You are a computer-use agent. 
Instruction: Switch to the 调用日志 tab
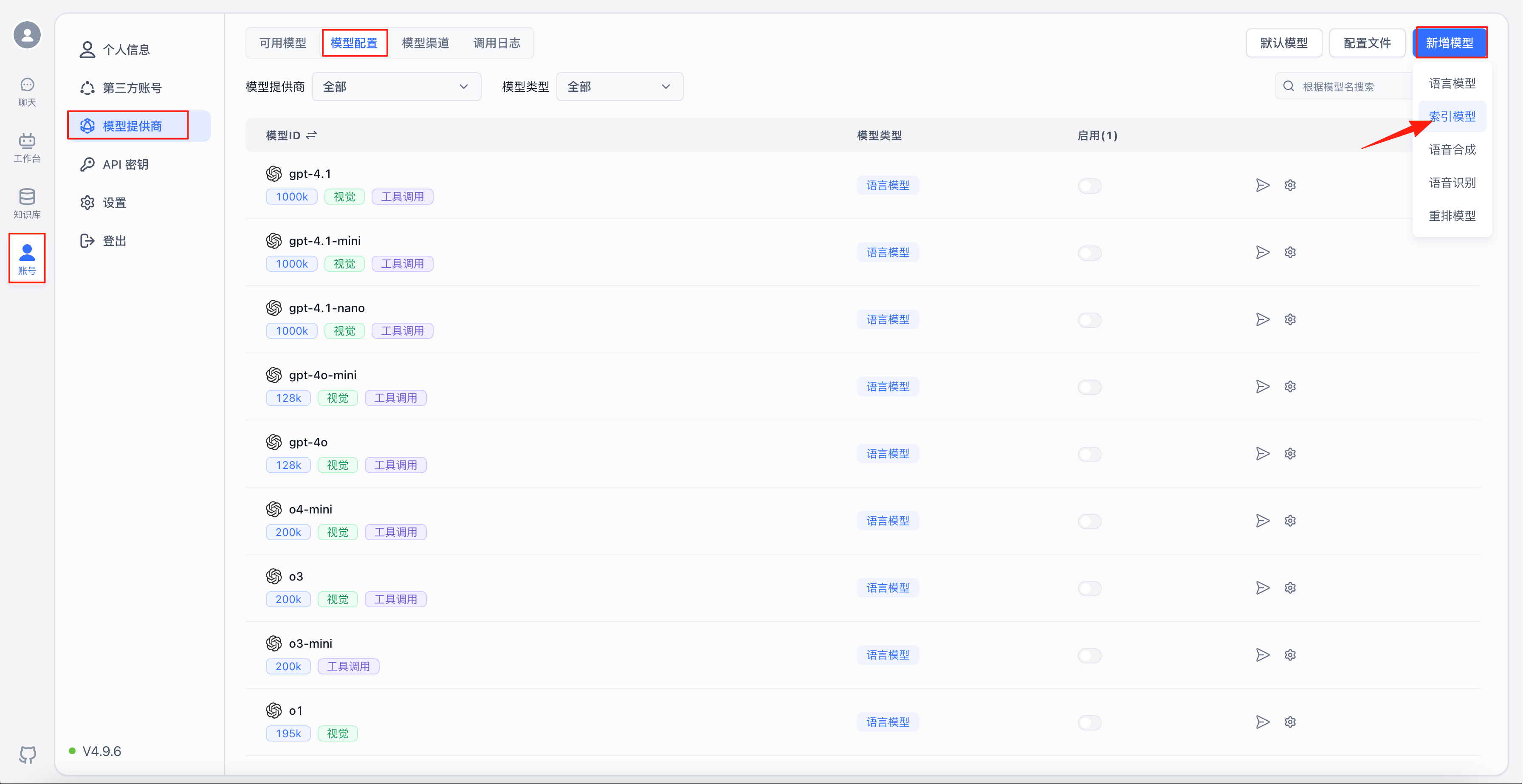[496, 43]
